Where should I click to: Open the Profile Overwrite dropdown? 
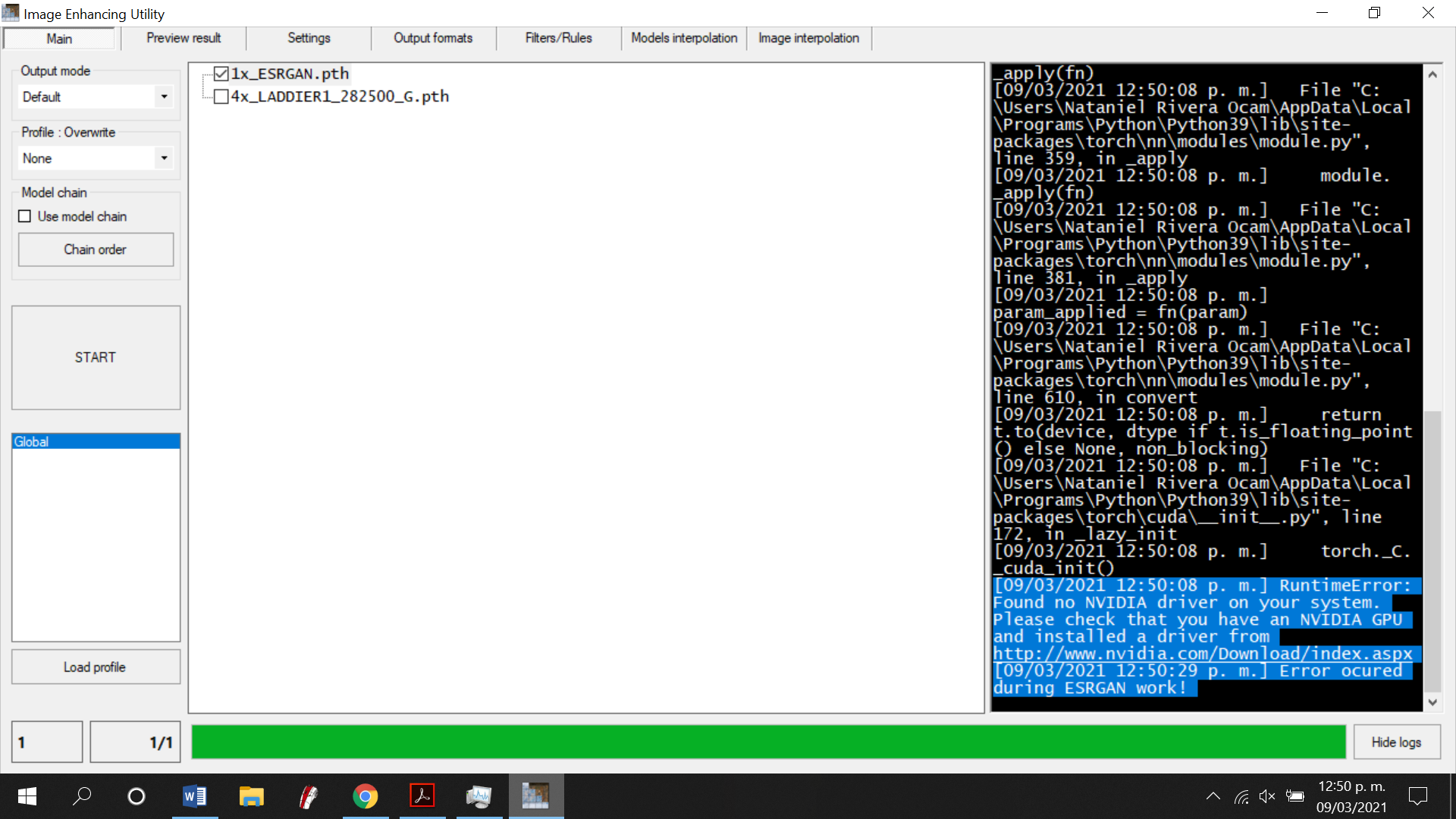164,158
